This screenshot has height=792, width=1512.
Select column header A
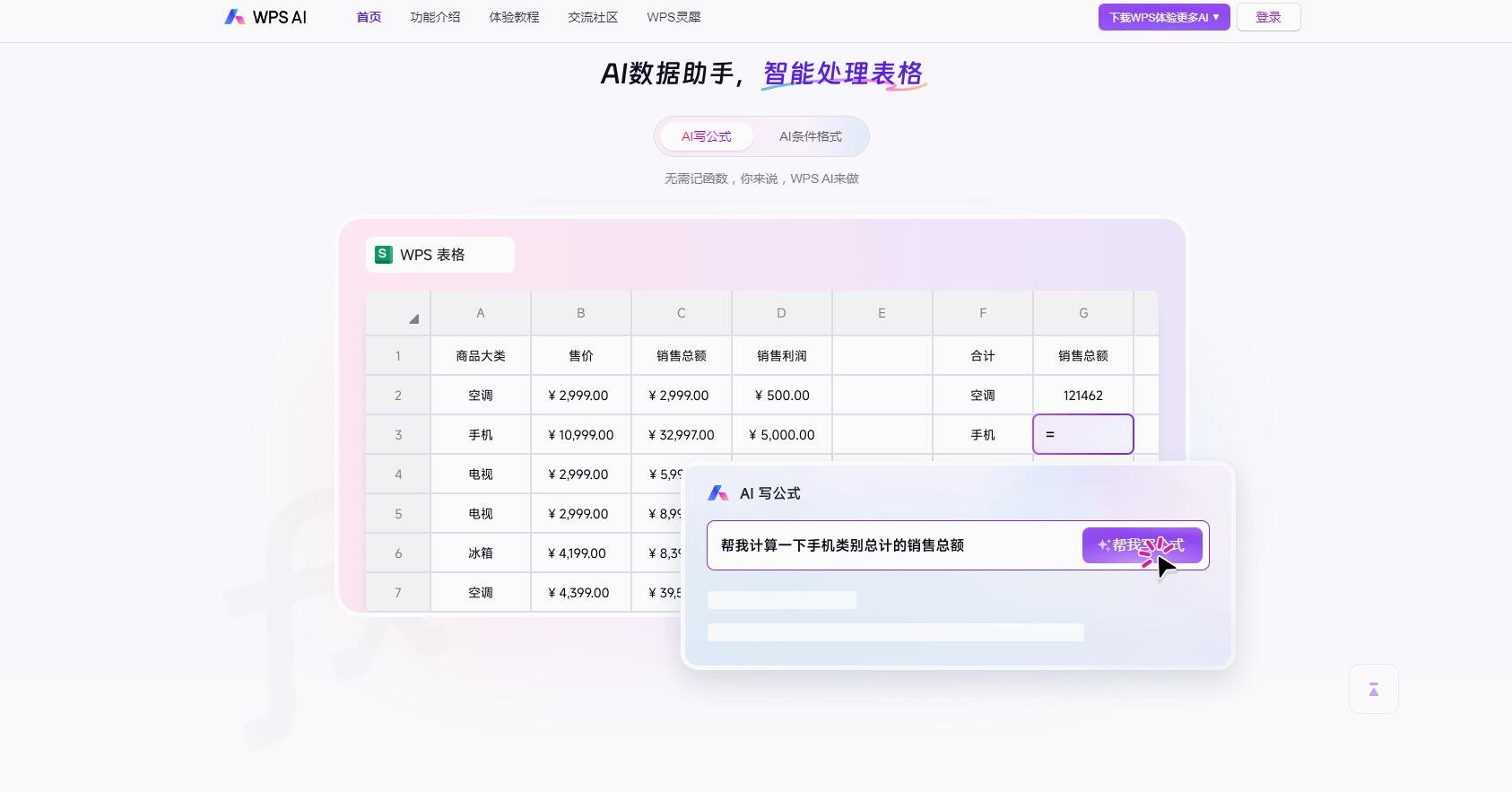click(x=481, y=313)
